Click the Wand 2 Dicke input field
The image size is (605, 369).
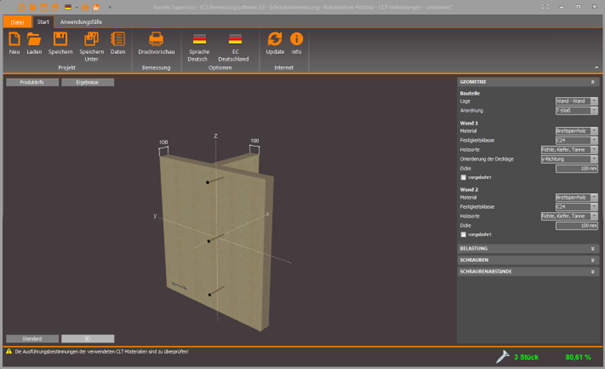pos(576,225)
